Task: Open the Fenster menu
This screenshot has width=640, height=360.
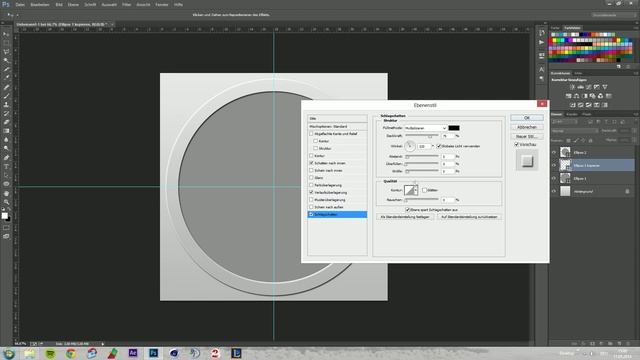Action: 162,4
